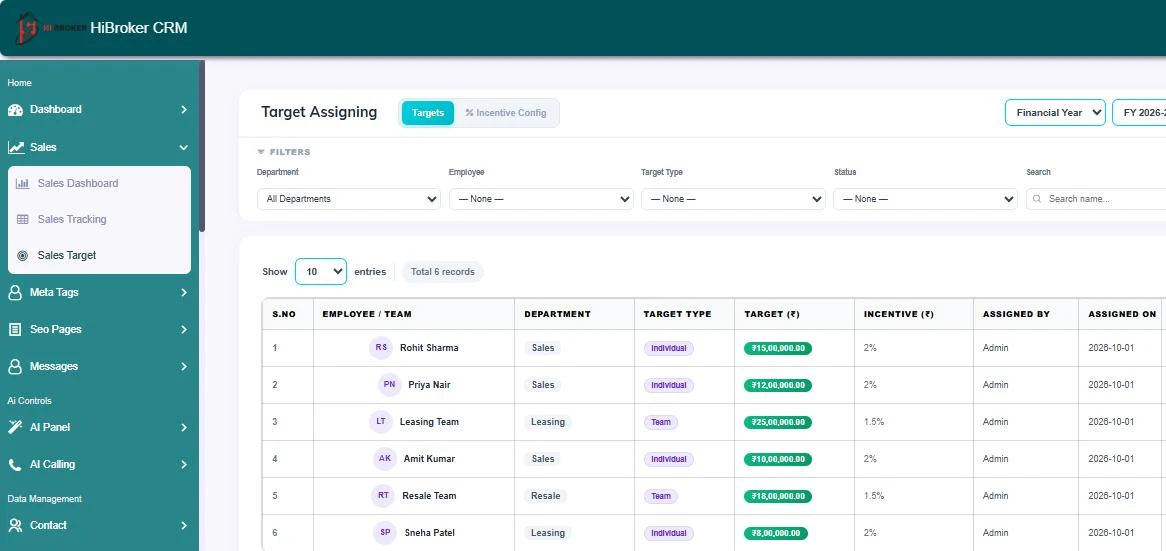Click the Meta Tags person icon
Screen dimensions: 1166x551
[15, 292]
